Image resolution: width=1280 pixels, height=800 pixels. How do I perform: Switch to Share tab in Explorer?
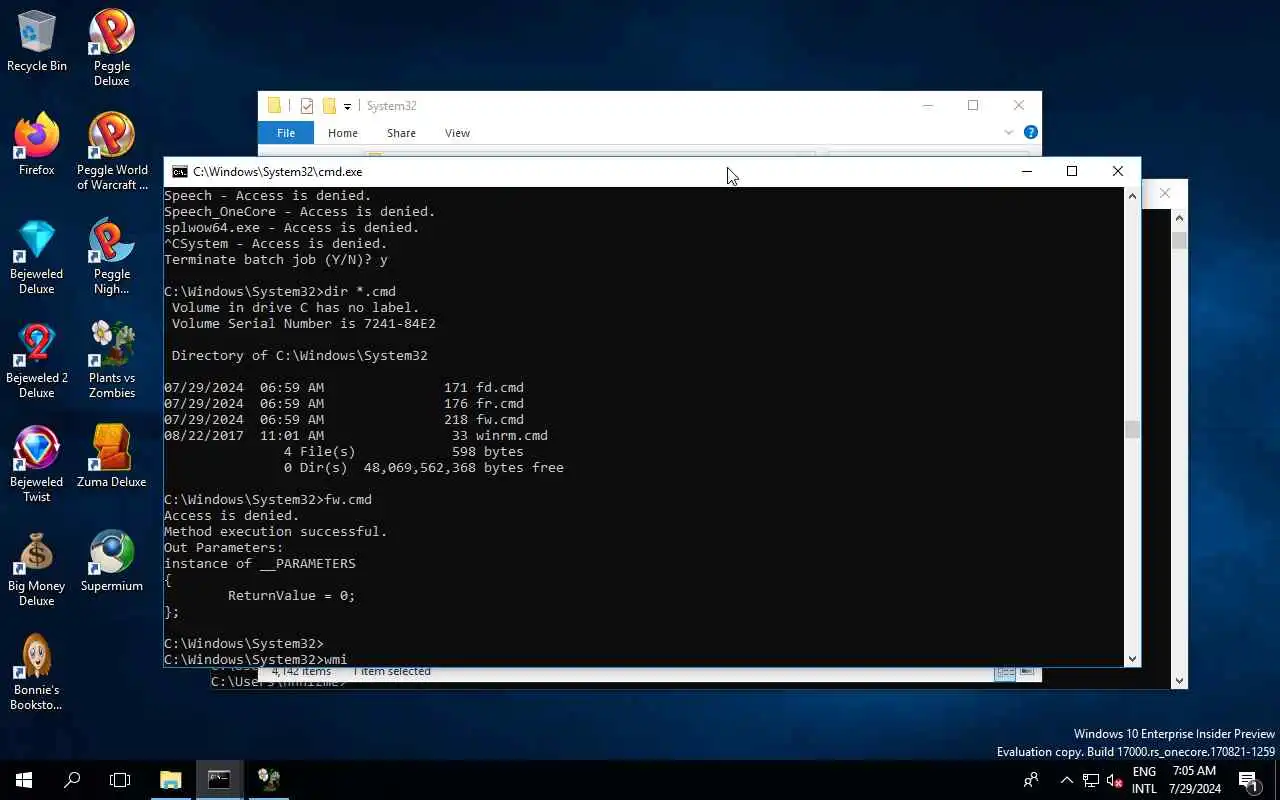(401, 133)
